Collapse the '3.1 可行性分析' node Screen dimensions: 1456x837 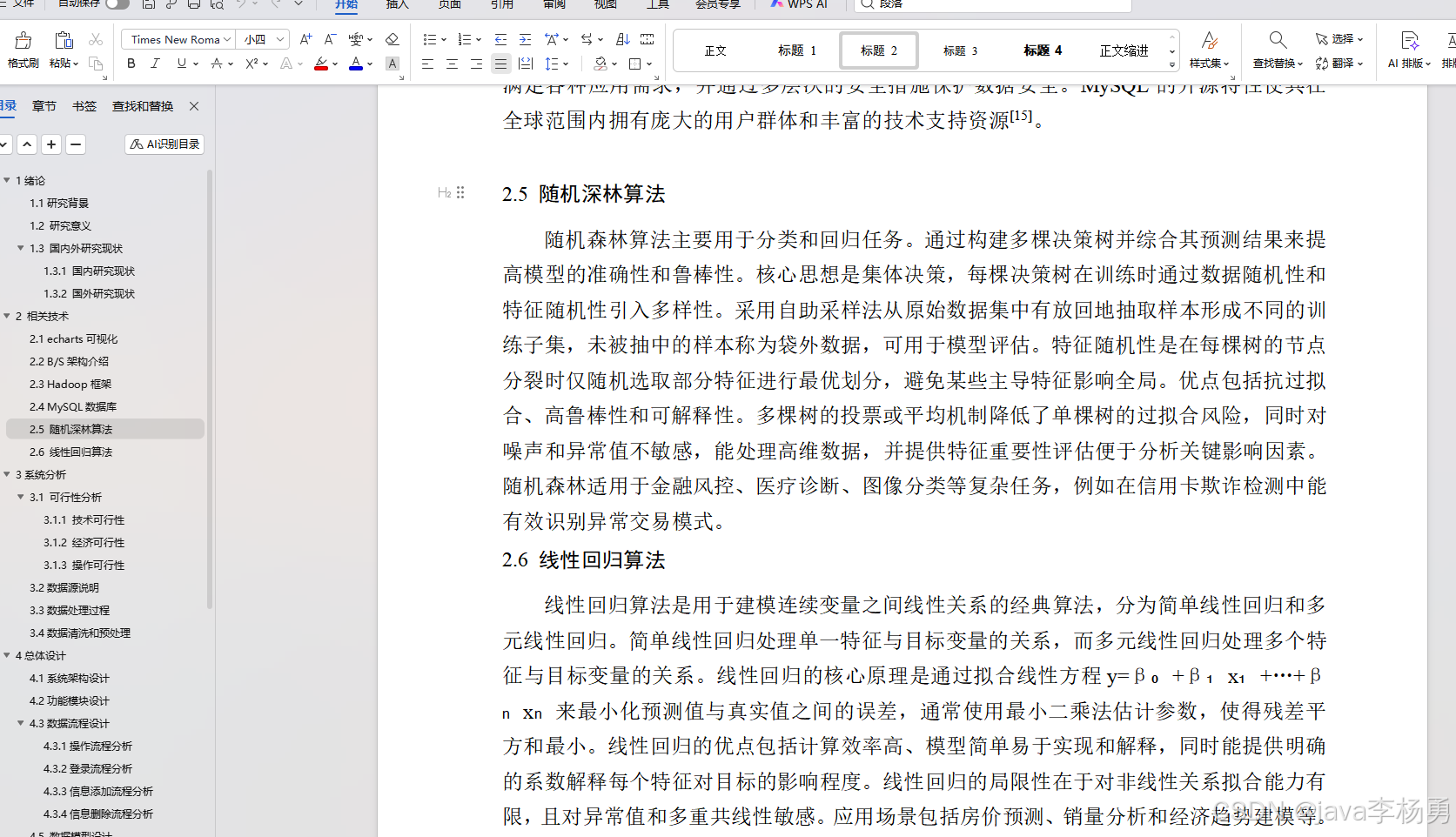tap(21, 497)
